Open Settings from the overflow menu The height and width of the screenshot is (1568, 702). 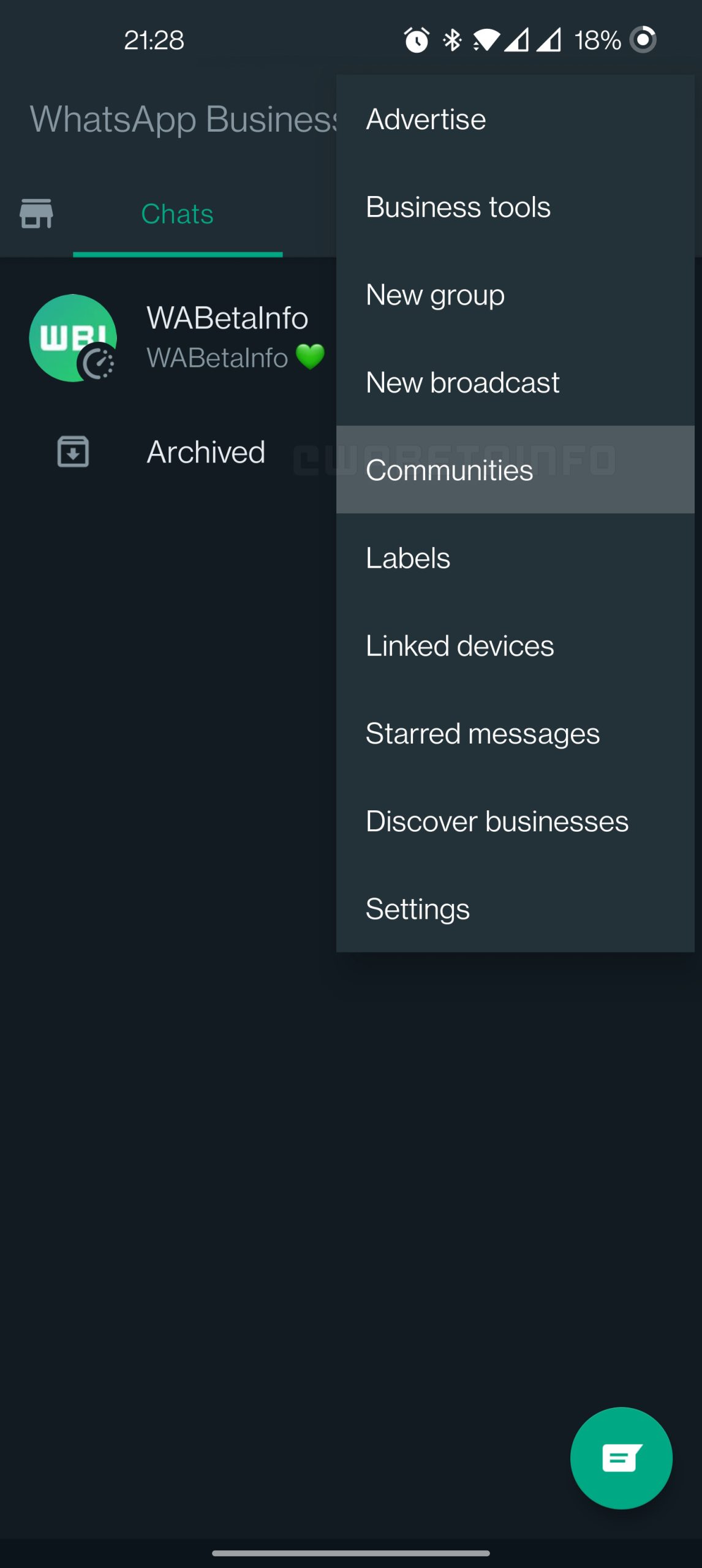point(515,908)
